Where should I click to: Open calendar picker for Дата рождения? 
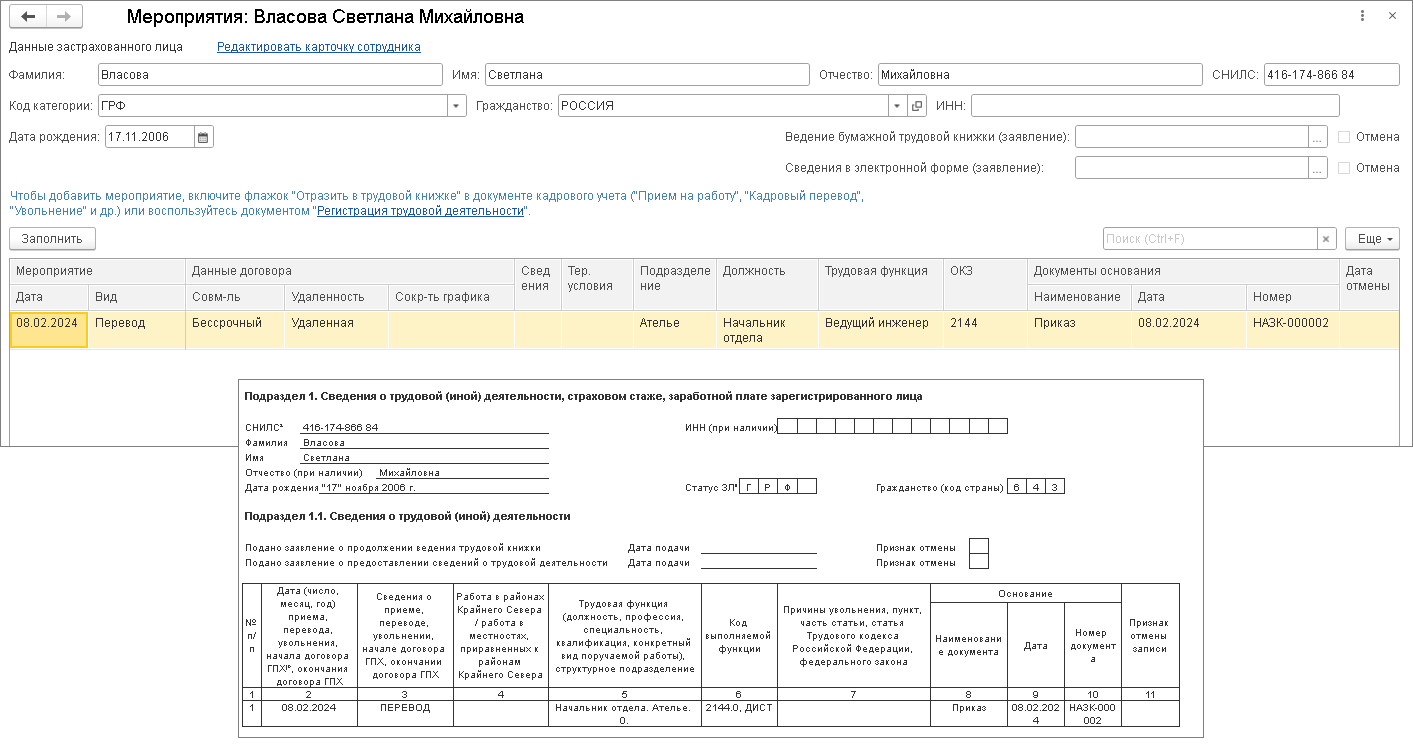(x=203, y=138)
